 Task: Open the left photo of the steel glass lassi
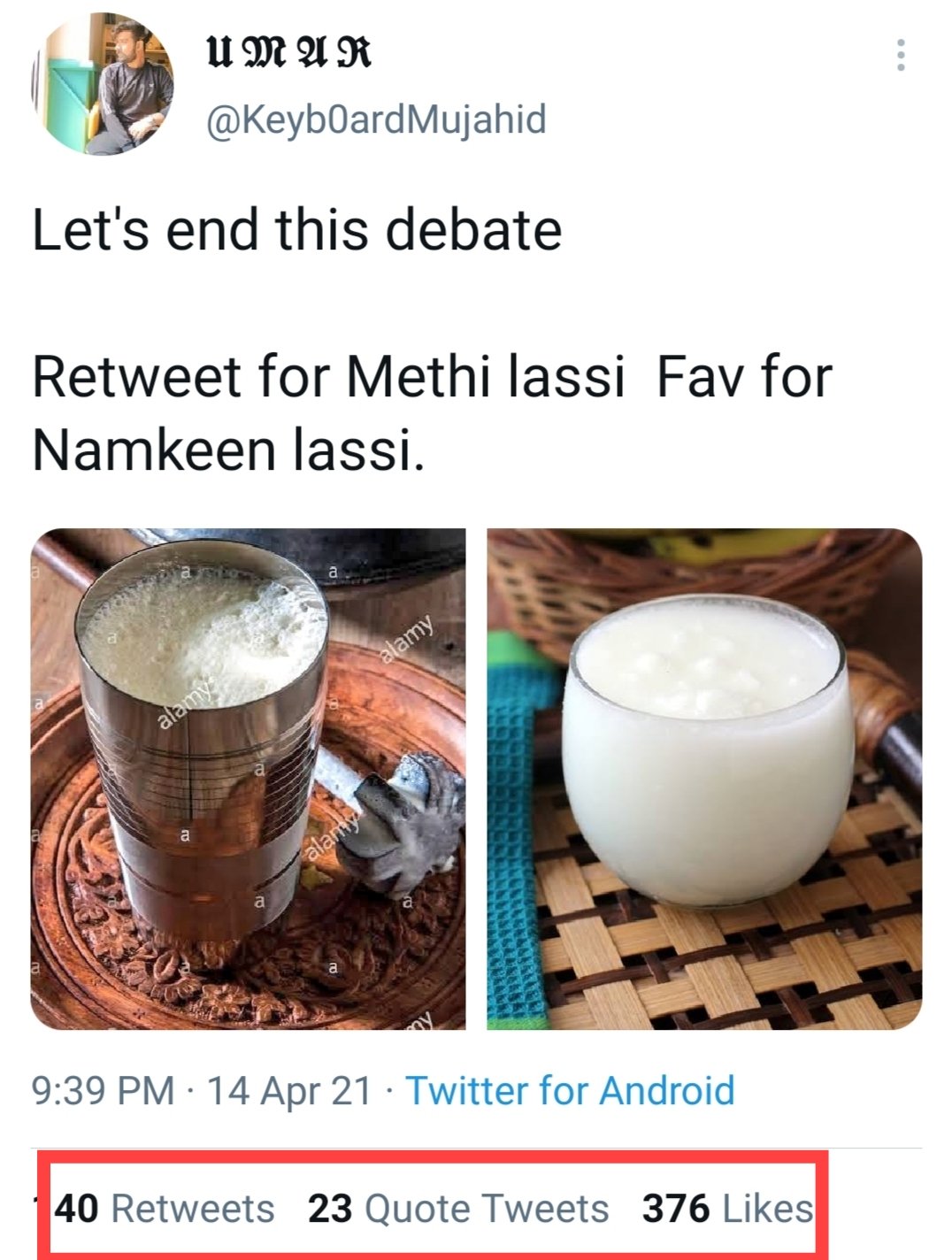point(248,779)
